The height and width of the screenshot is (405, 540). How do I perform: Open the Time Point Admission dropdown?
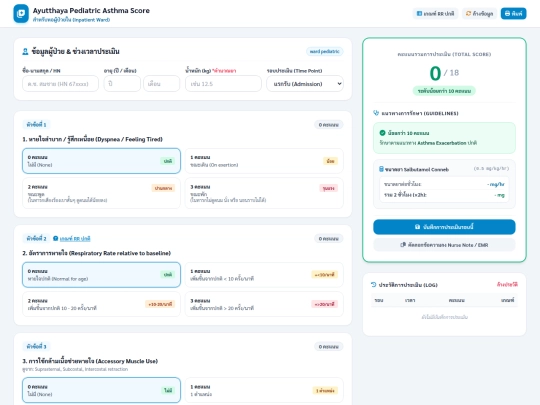[x=305, y=84]
